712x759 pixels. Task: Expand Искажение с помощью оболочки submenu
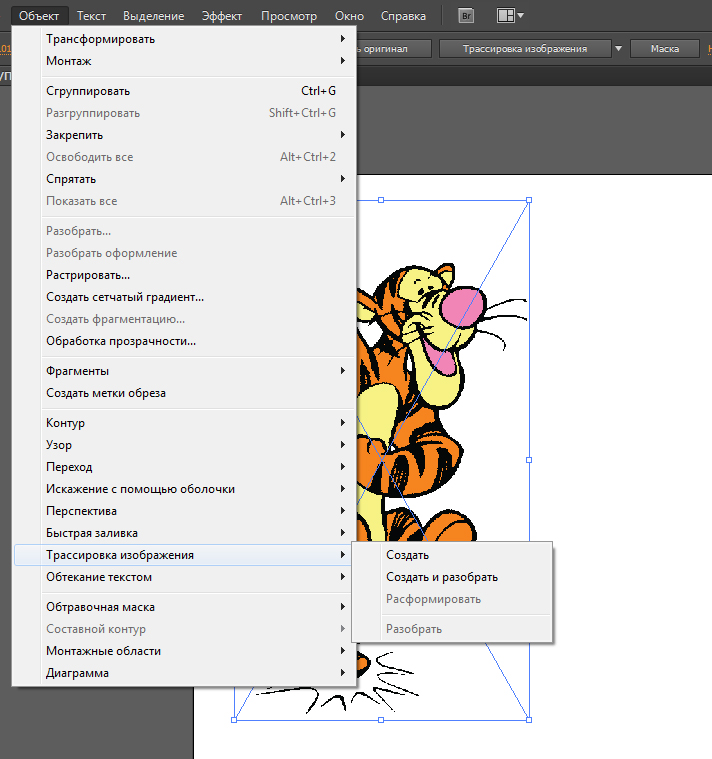[185, 489]
